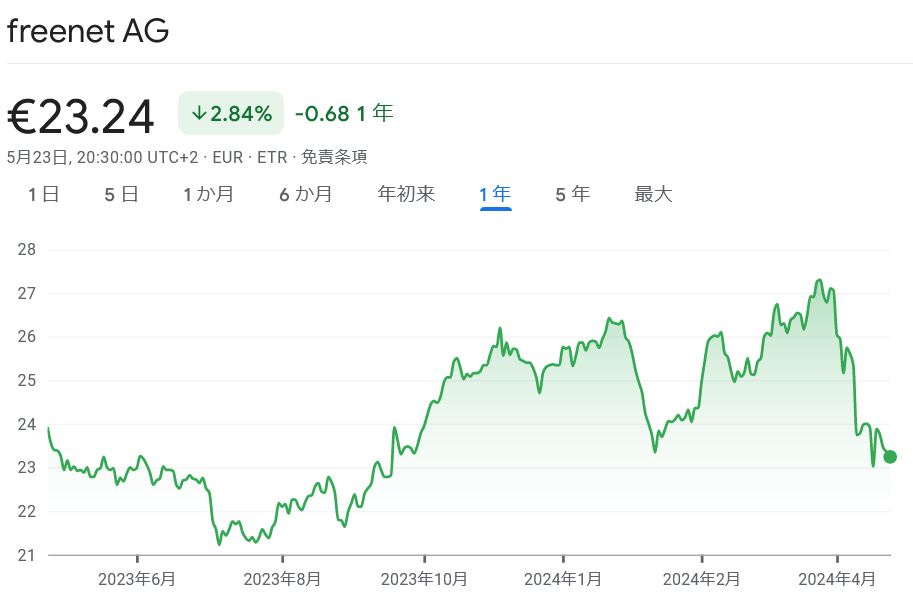Viewport: 913px width, 601px height.
Task: Open the 1か月 chart view
Action: (x=209, y=194)
